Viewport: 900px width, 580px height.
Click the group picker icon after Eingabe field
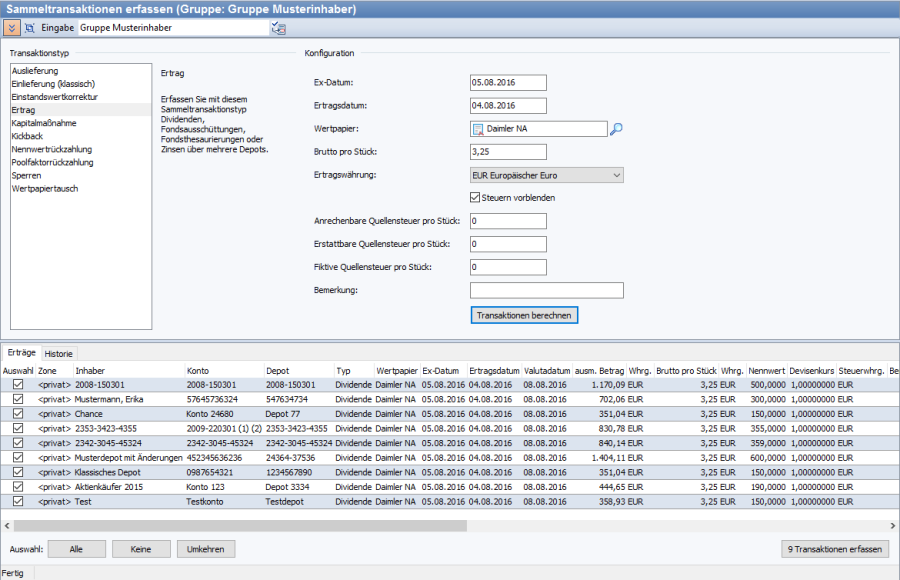point(278,28)
